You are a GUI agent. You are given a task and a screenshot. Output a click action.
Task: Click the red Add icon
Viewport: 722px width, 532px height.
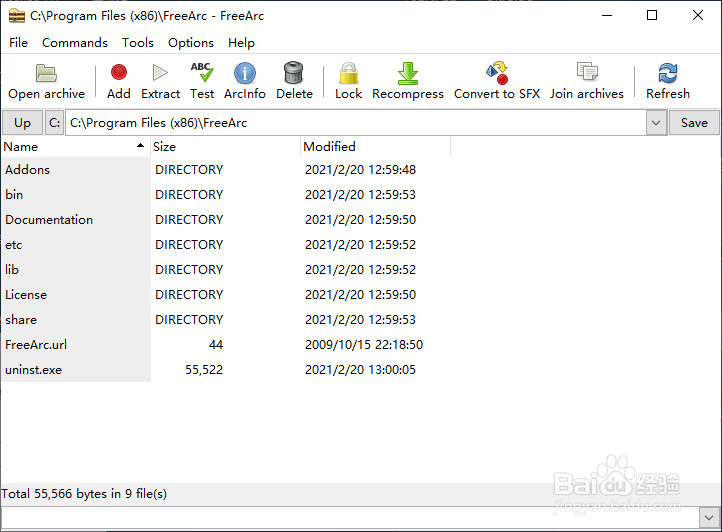click(119, 72)
